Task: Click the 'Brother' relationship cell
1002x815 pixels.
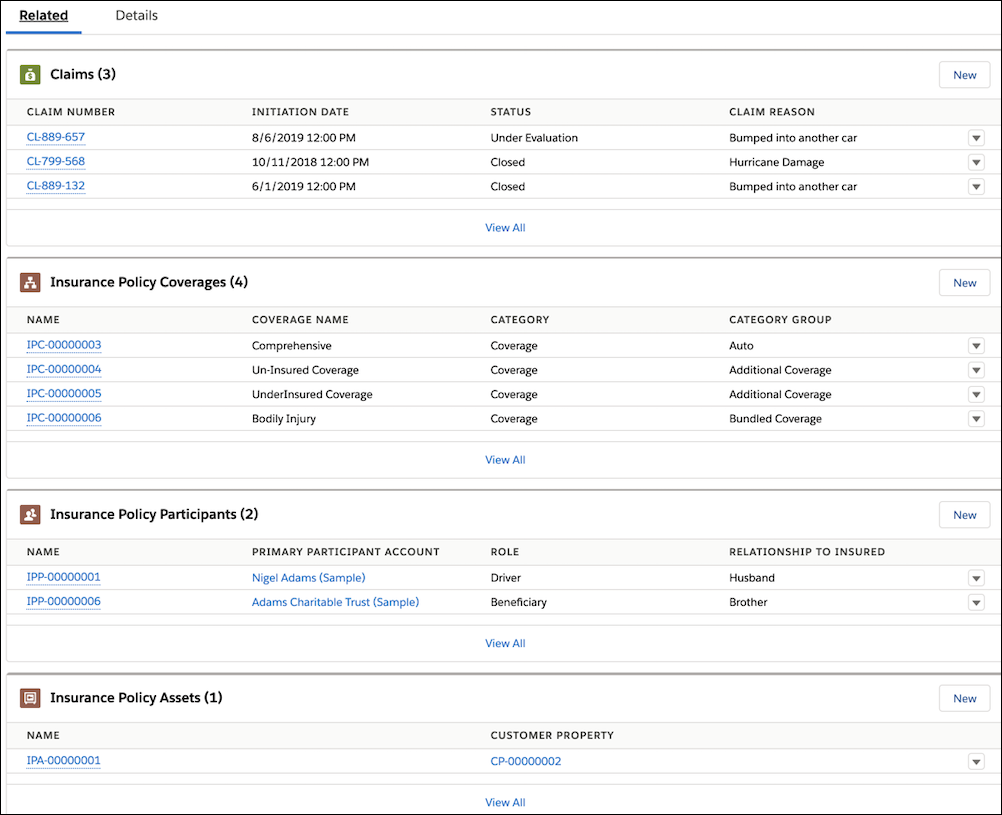Action: pyautogui.click(x=748, y=602)
